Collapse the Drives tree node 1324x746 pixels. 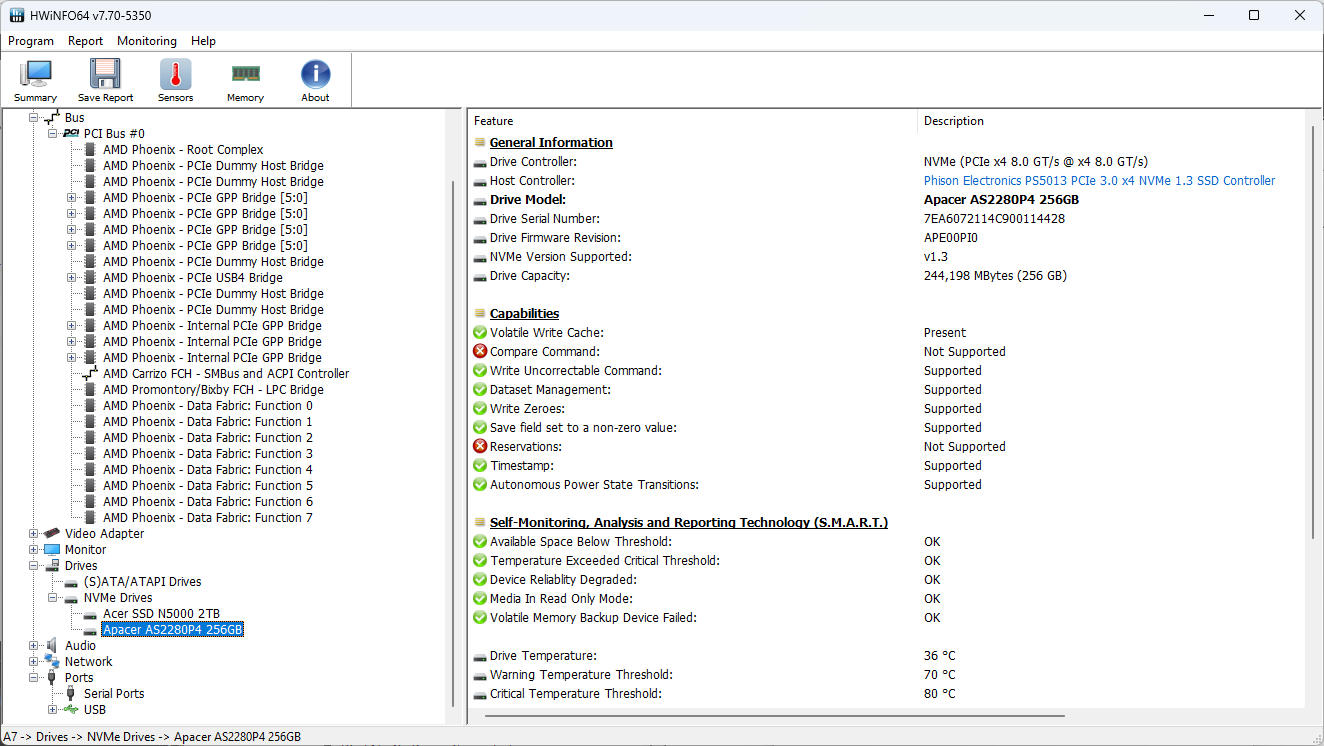(34, 566)
